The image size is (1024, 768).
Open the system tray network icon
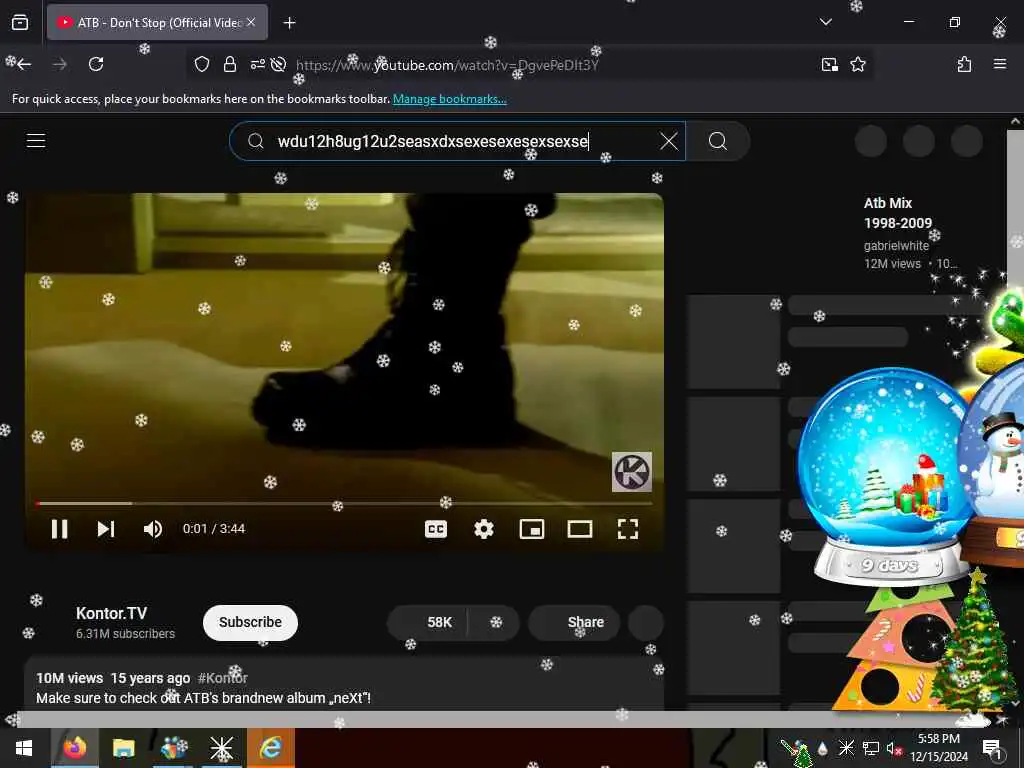coord(870,748)
